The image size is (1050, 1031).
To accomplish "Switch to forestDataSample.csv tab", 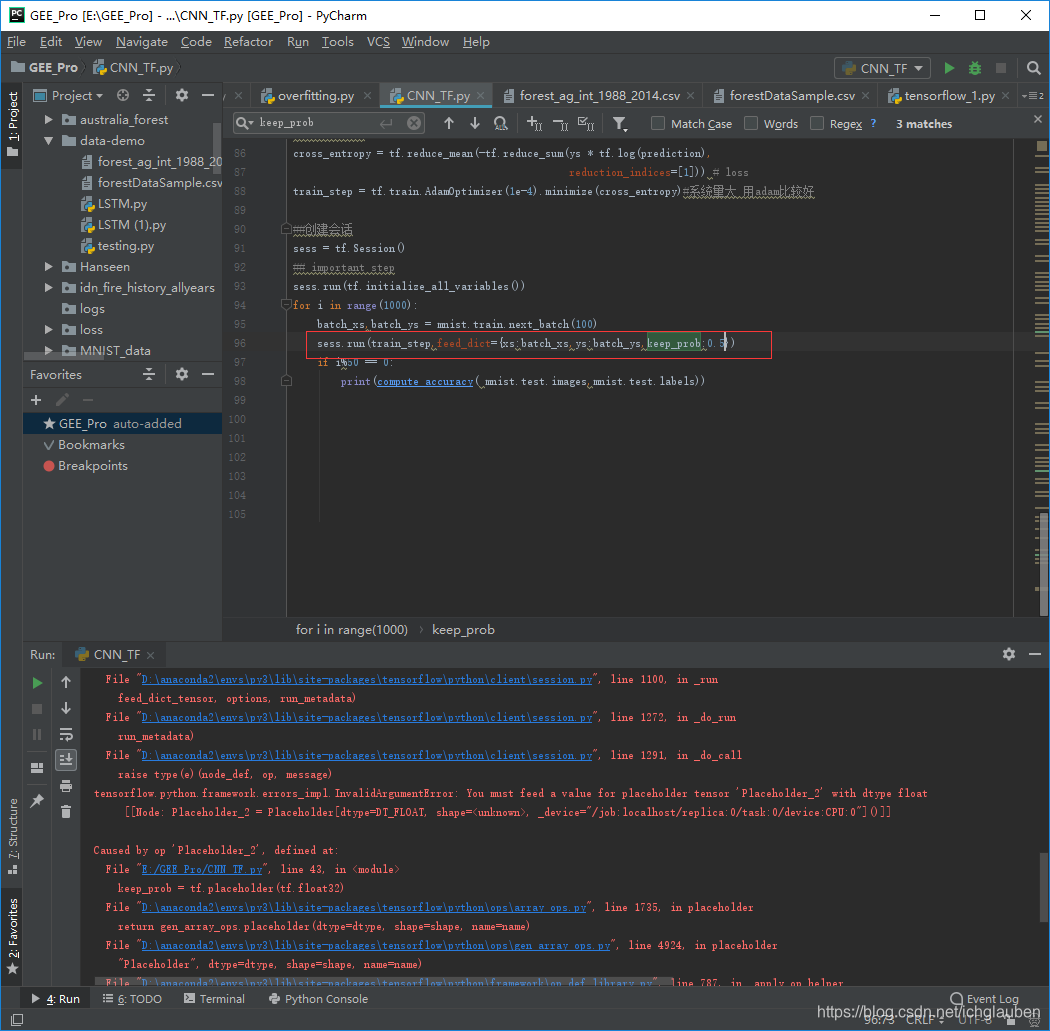I will tap(791, 96).
